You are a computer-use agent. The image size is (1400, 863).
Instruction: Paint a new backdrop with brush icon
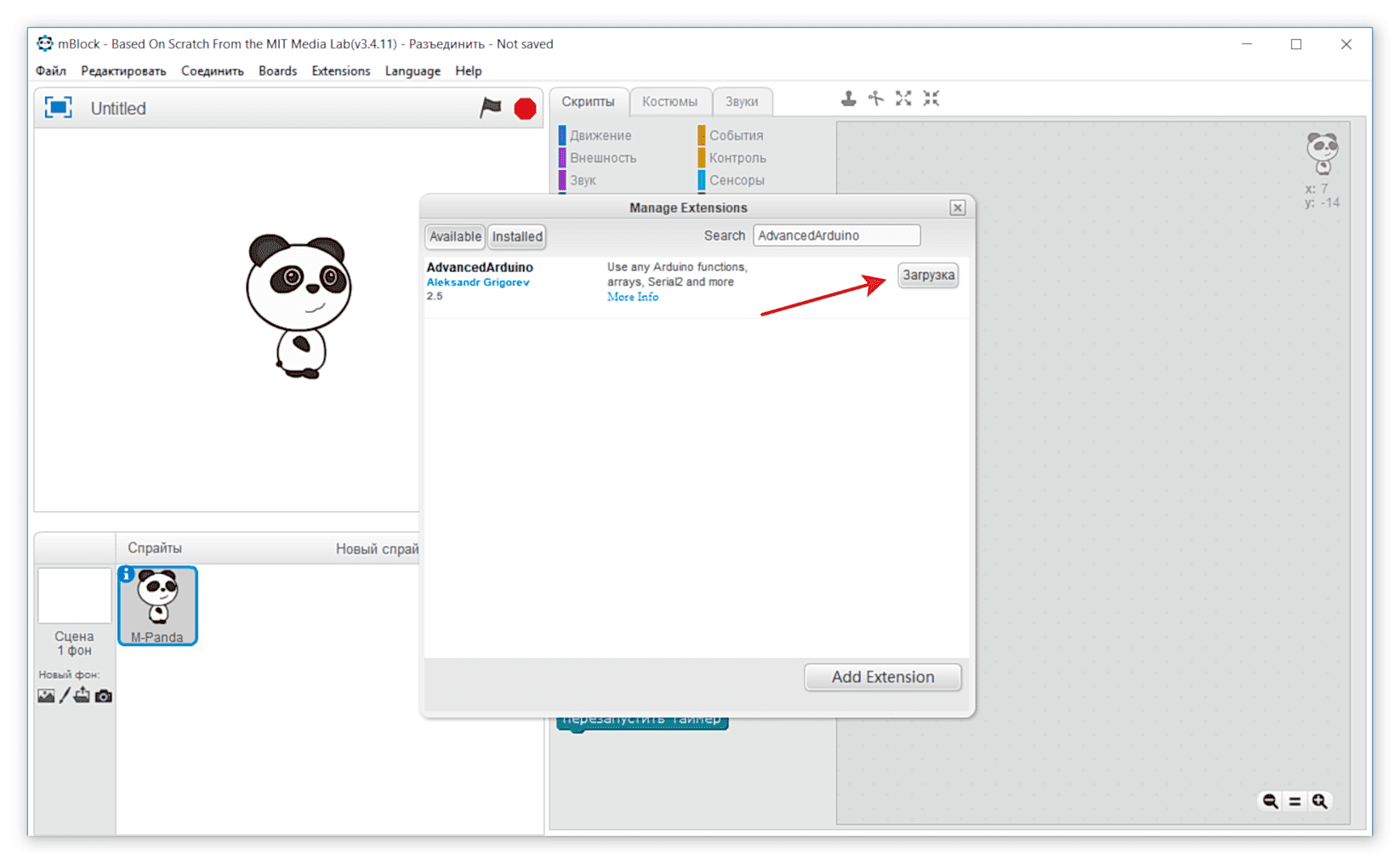click(65, 696)
